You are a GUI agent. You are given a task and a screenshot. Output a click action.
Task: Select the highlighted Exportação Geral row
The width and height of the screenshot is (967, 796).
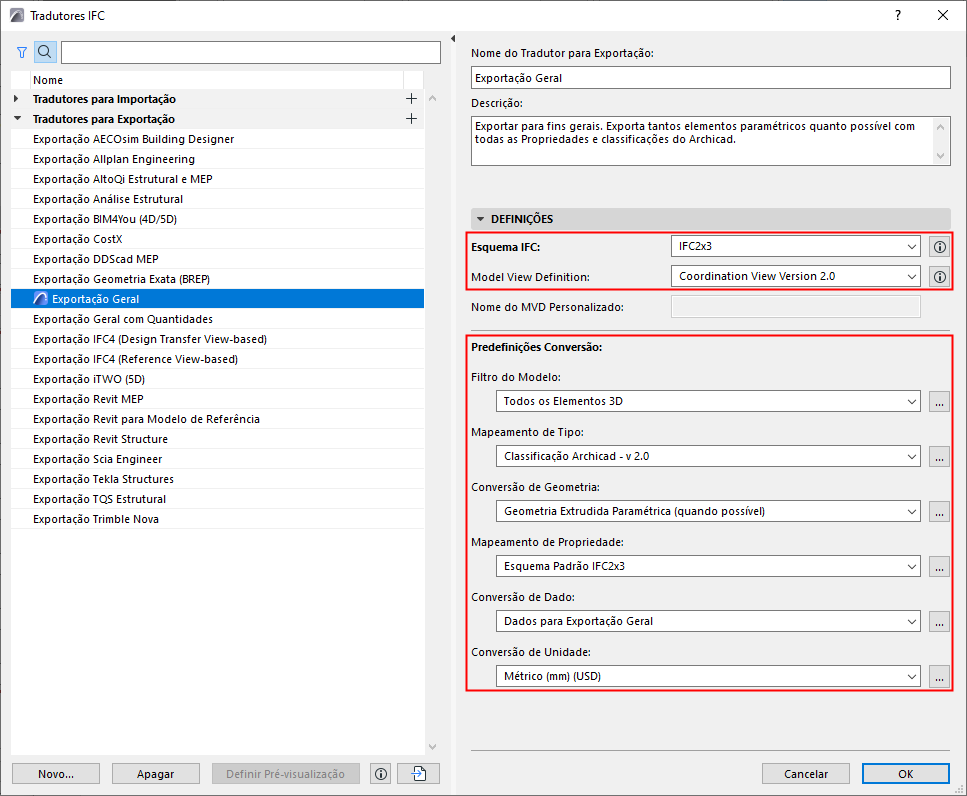(217, 299)
